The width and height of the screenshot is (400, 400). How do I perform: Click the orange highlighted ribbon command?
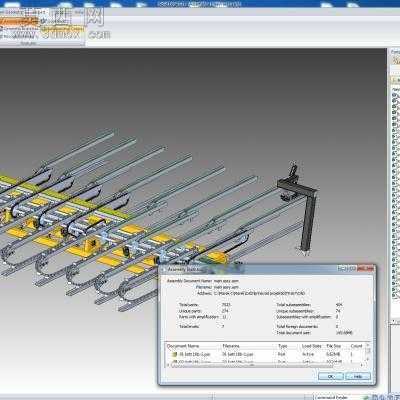[x=19, y=21]
